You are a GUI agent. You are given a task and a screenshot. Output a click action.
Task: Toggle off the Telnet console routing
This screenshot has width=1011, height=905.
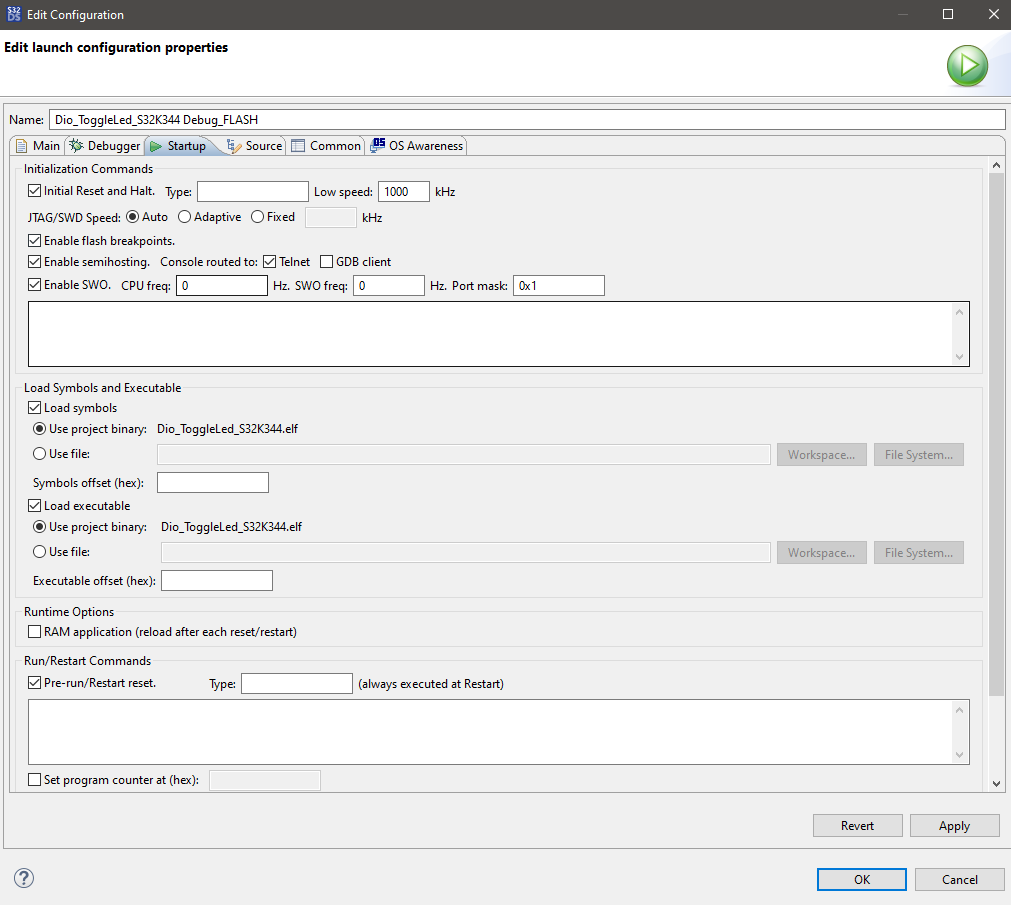[269, 261]
